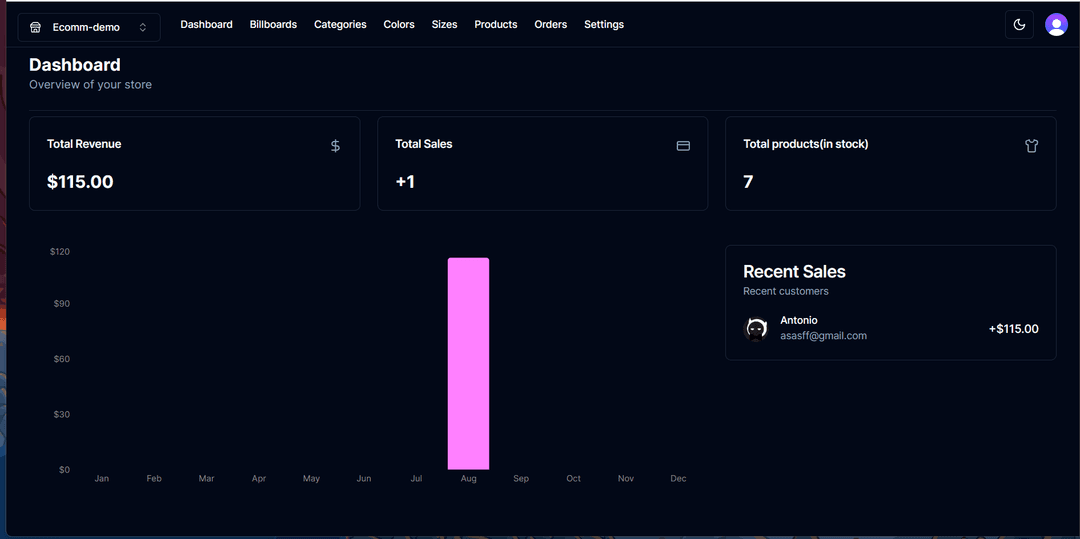This screenshot has height=539, width=1080.
Task: Click the up-down chevrons in store switcher
Action: [x=143, y=27]
